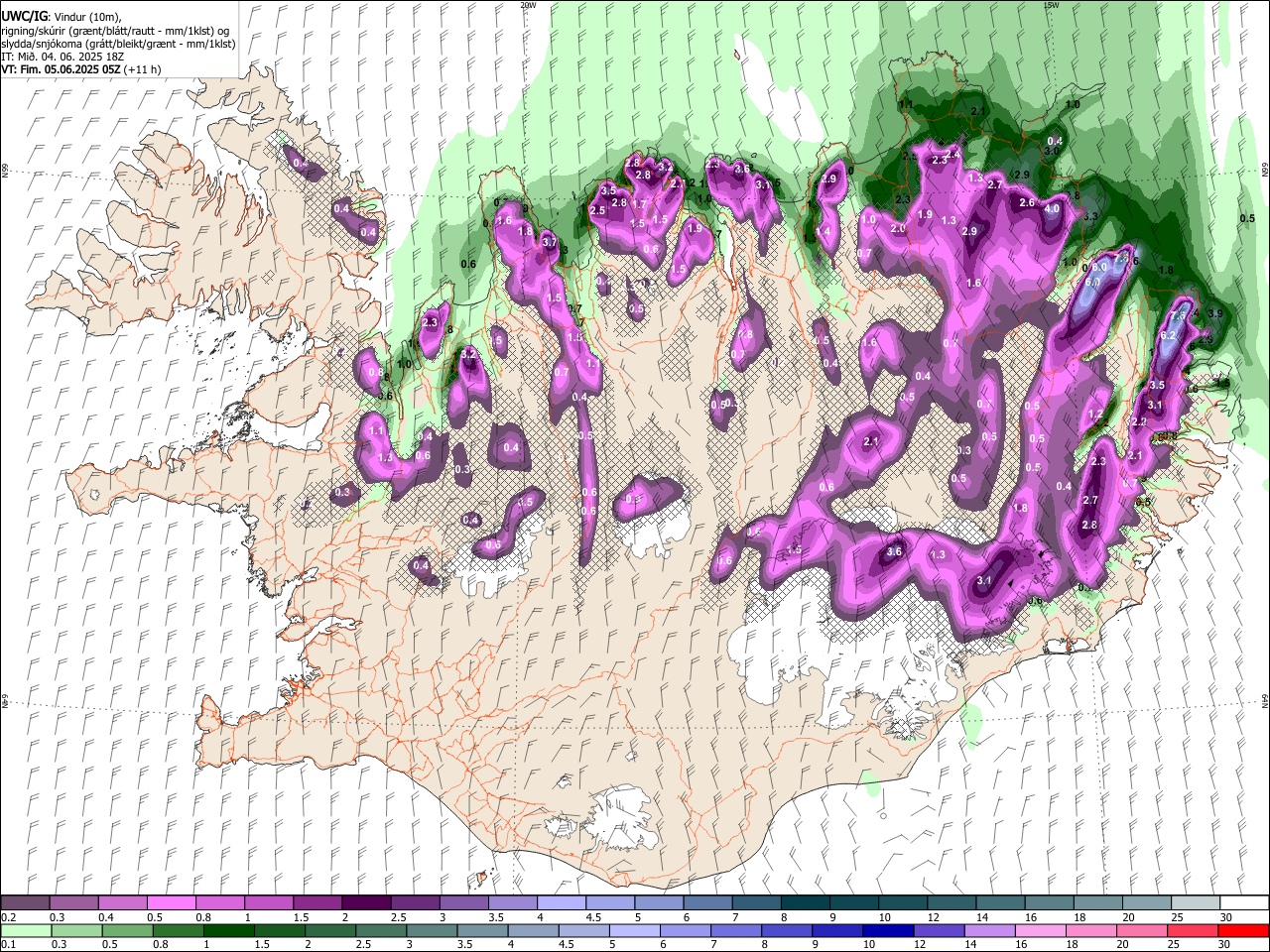Screen dimensions: 1270x952
Task: Select the "VT: Fim. 05.06.2025 05Z (+11 h)" line
Action: 81,69
